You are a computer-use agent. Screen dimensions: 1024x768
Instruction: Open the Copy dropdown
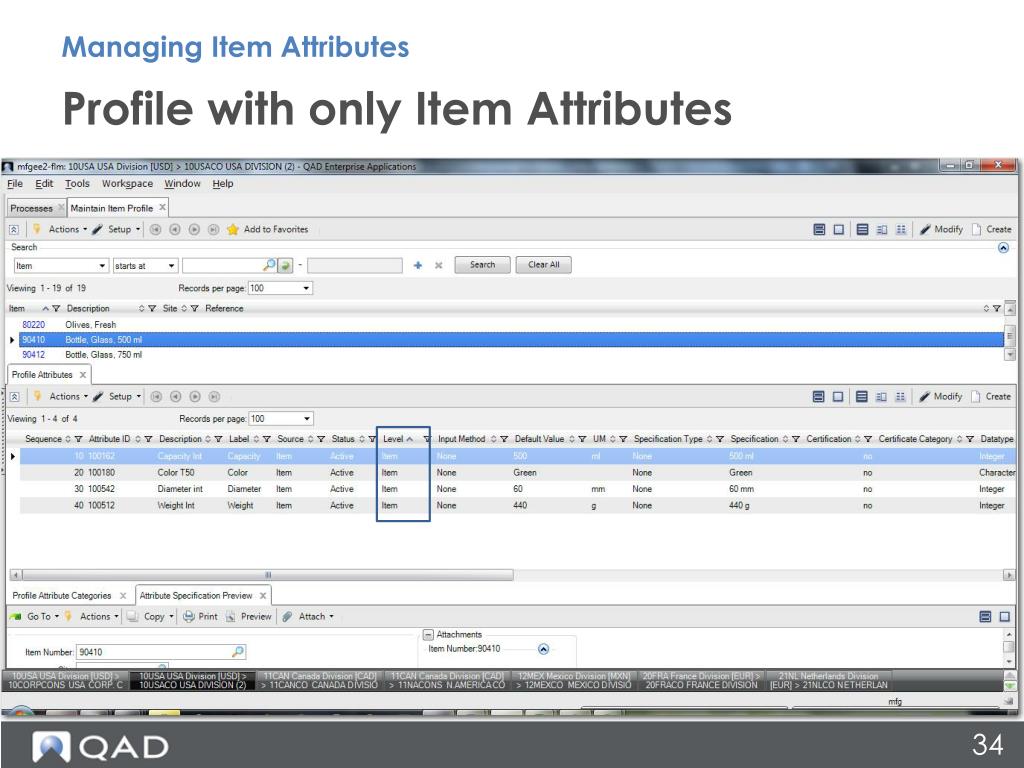click(x=159, y=616)
